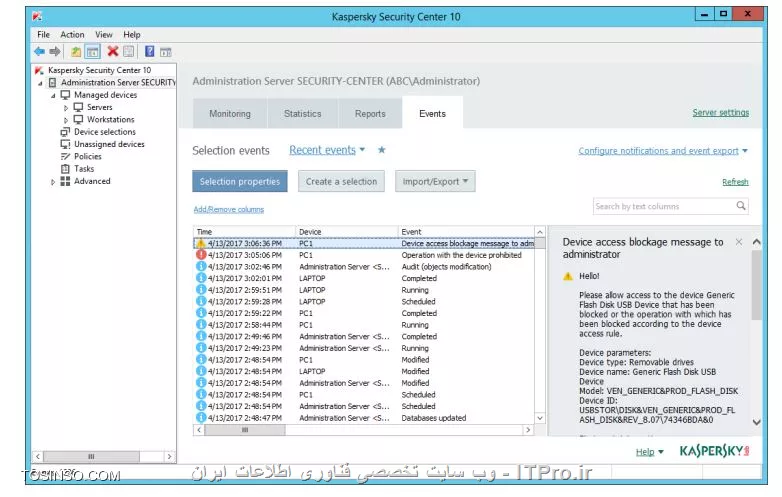Toggle the Show/Hide console tree icon
782x497 pixels.
[92, 51]
